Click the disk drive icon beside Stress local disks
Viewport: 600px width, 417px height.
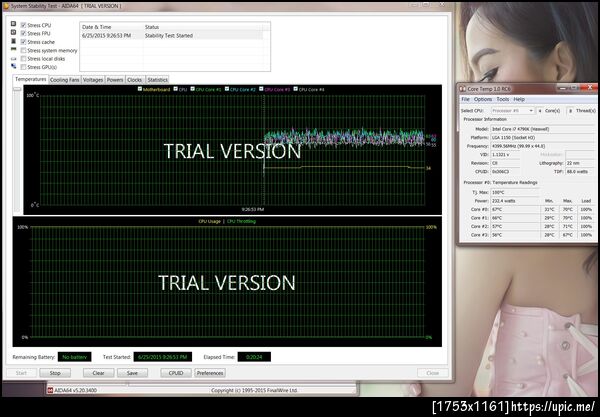click(x=13, y=59)
